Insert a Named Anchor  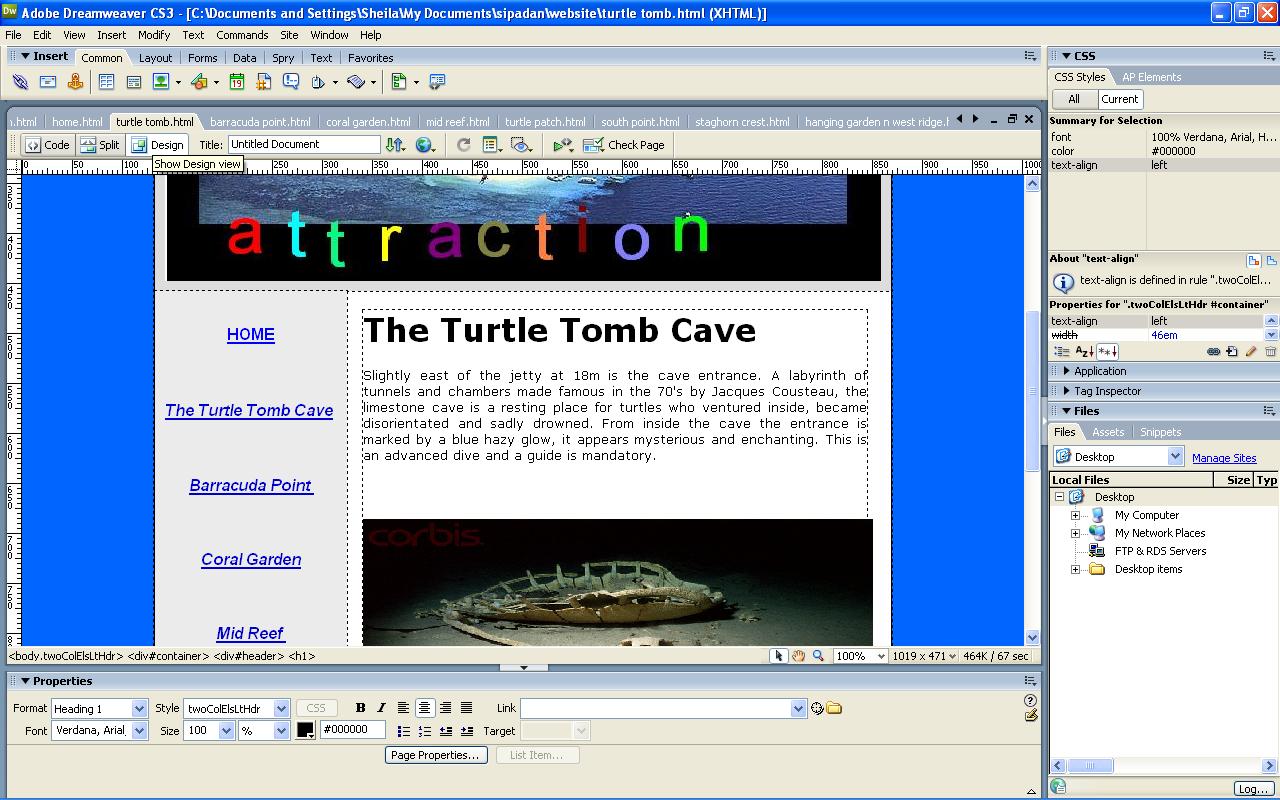click(x=75, y=82)
